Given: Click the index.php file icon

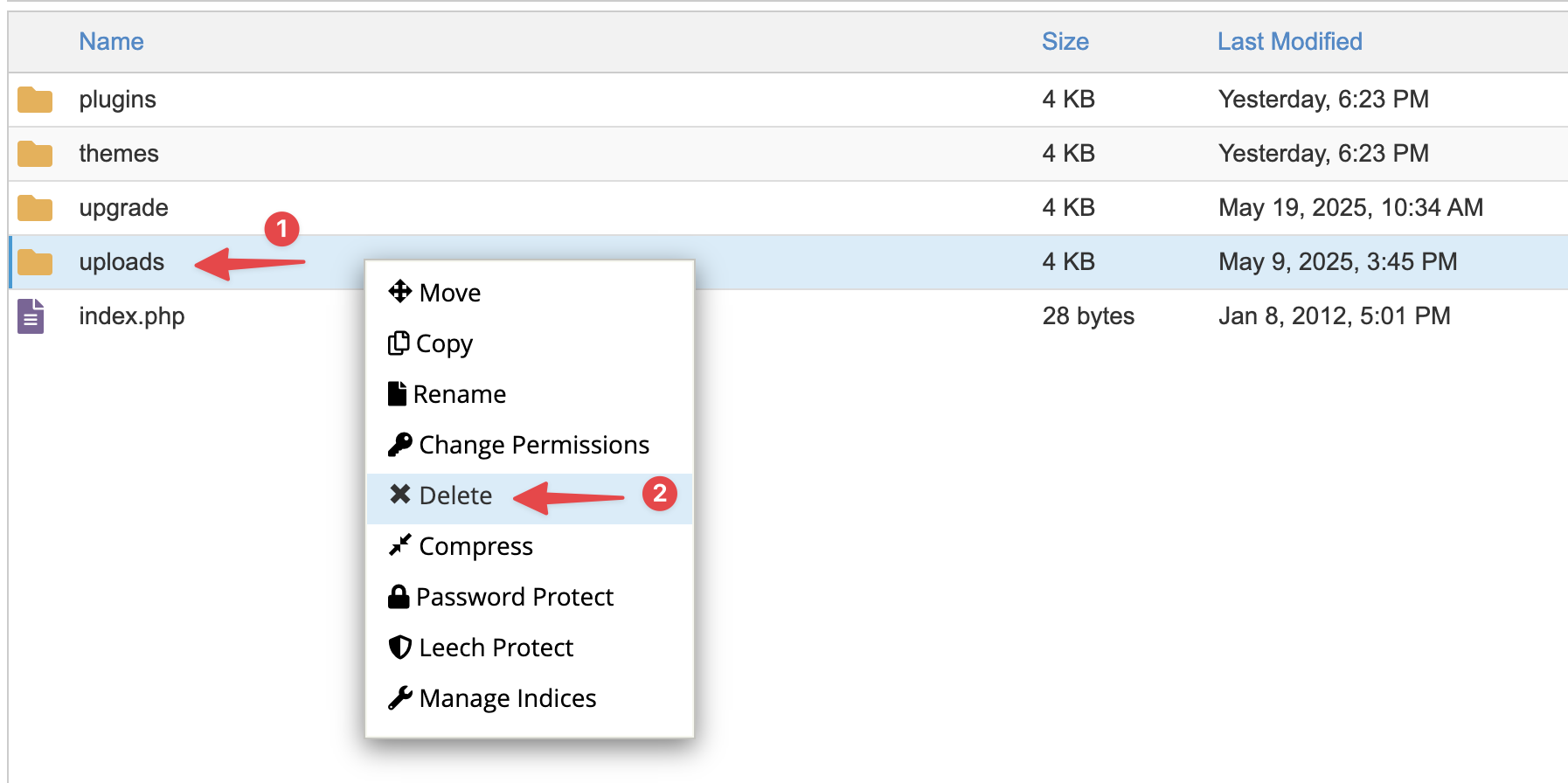Looking at the screenshot, I should click(x=31, y=316).
